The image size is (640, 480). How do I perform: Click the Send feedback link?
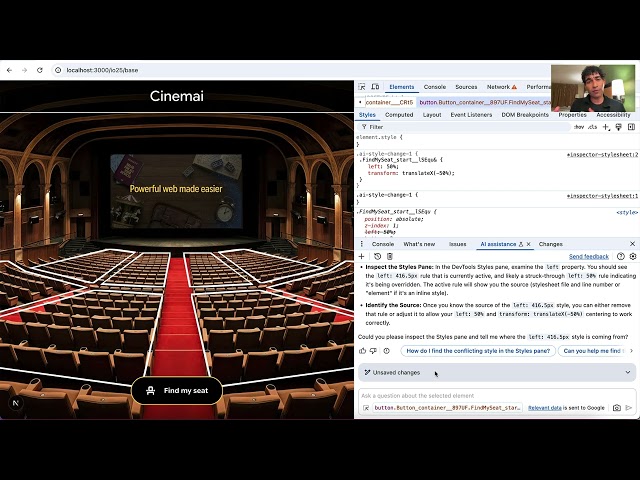(589, 256)
